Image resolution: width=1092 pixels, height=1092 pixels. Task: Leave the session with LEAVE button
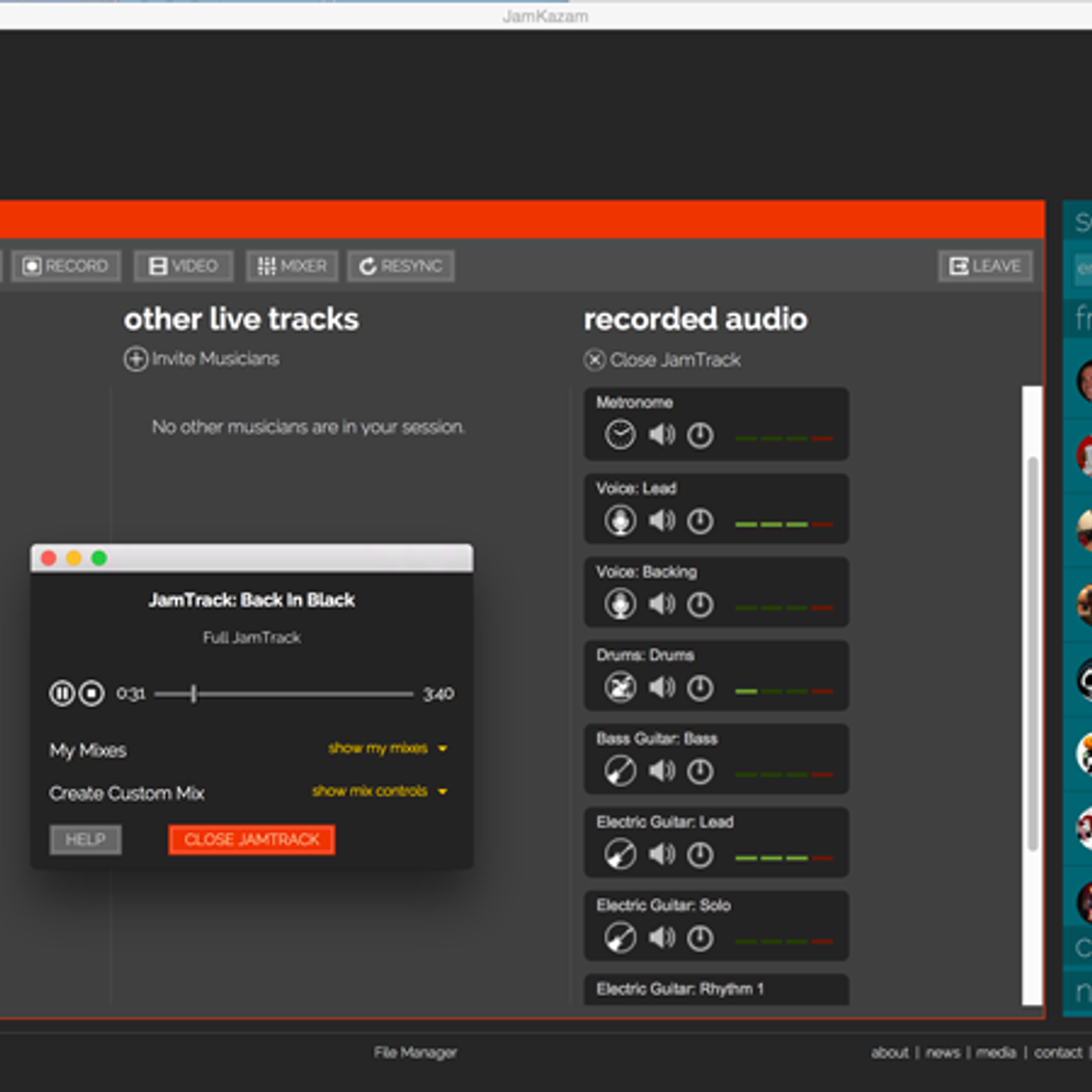pyautogui.click(x=985, y=266)
